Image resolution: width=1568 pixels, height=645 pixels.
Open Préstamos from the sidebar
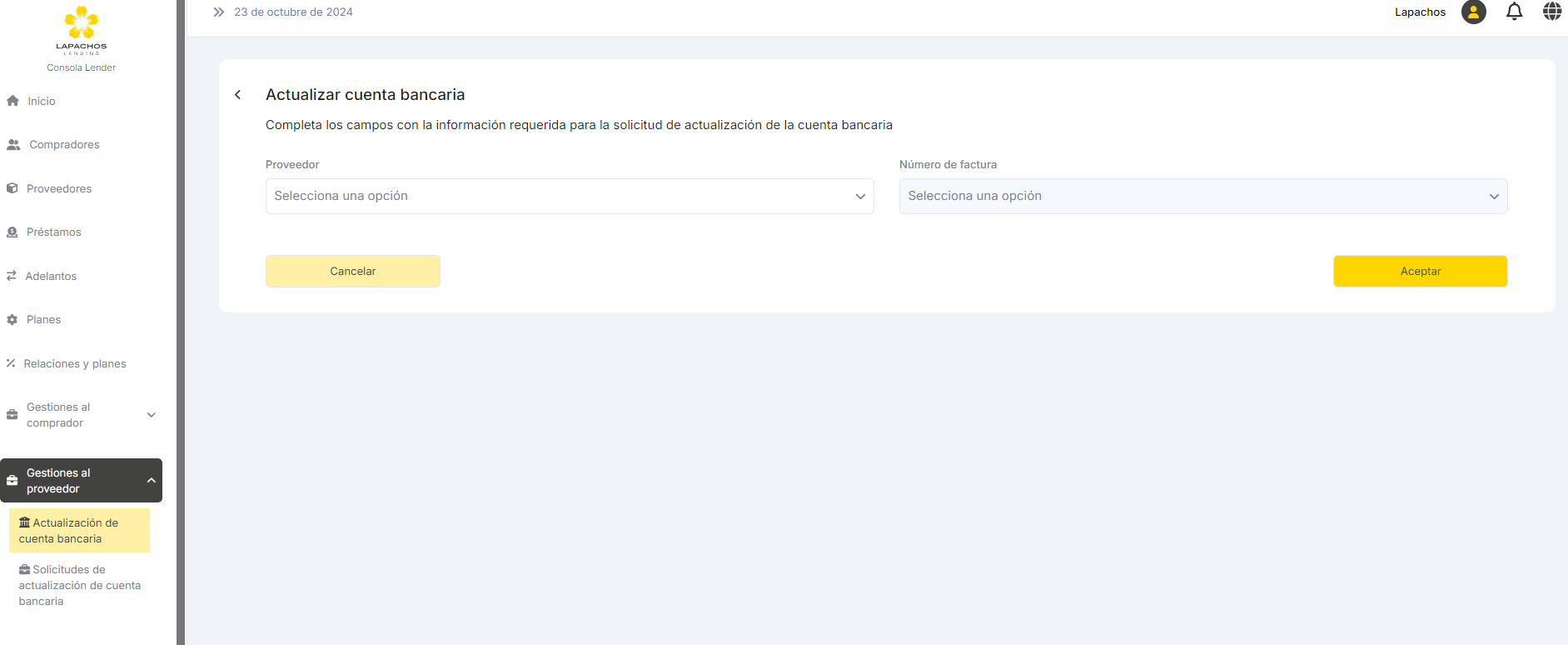click(x=53, y=232)
